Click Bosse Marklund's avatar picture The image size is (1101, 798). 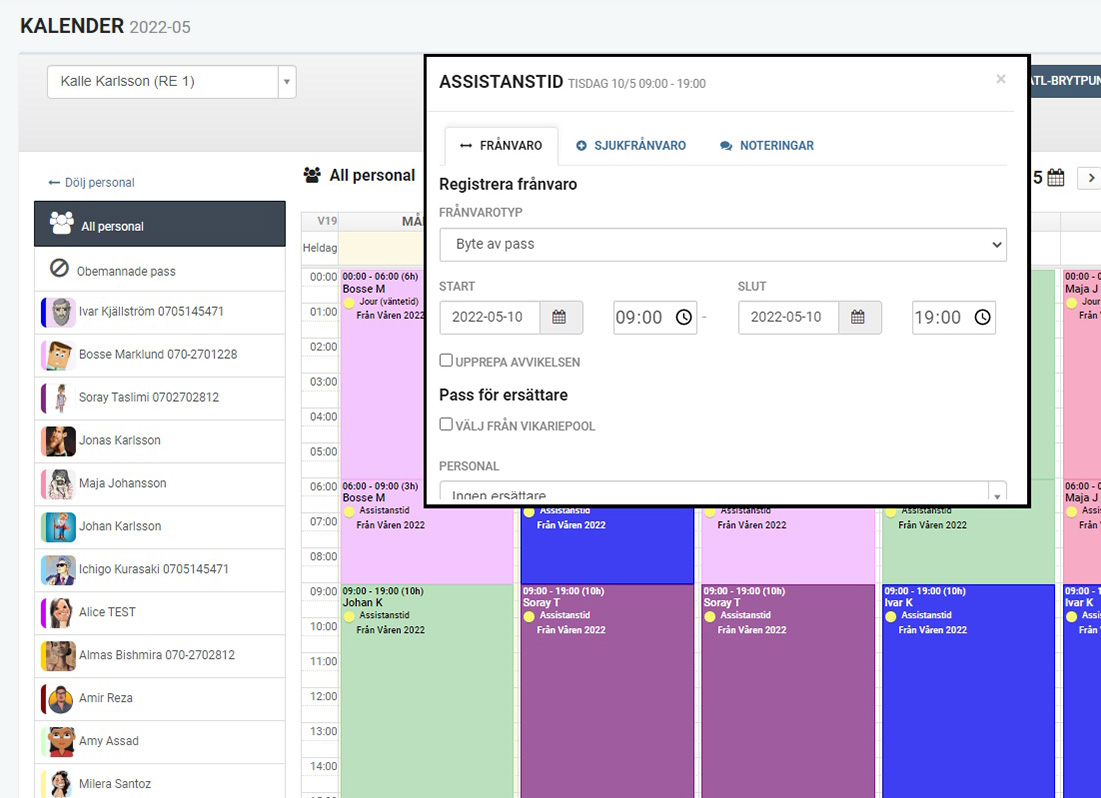click(59, 355)
